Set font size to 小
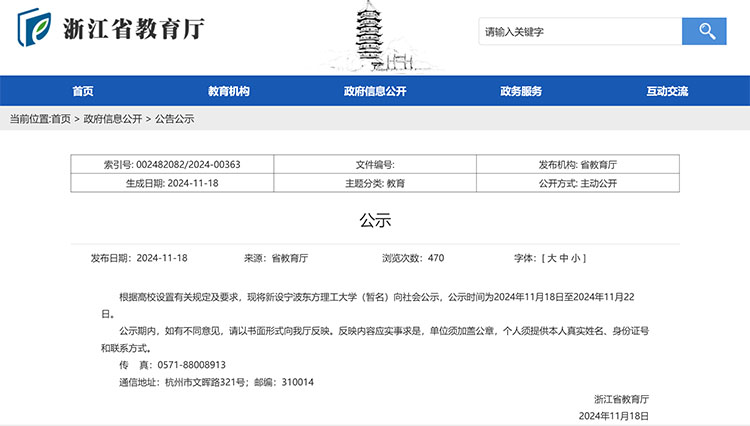 579,258
